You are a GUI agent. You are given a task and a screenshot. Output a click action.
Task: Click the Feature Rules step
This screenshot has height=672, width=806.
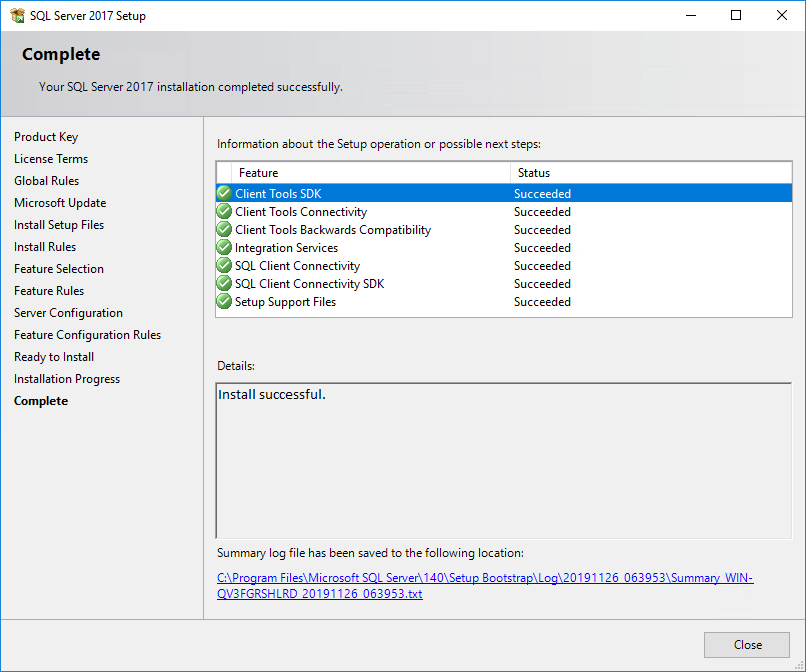point(49,291)
